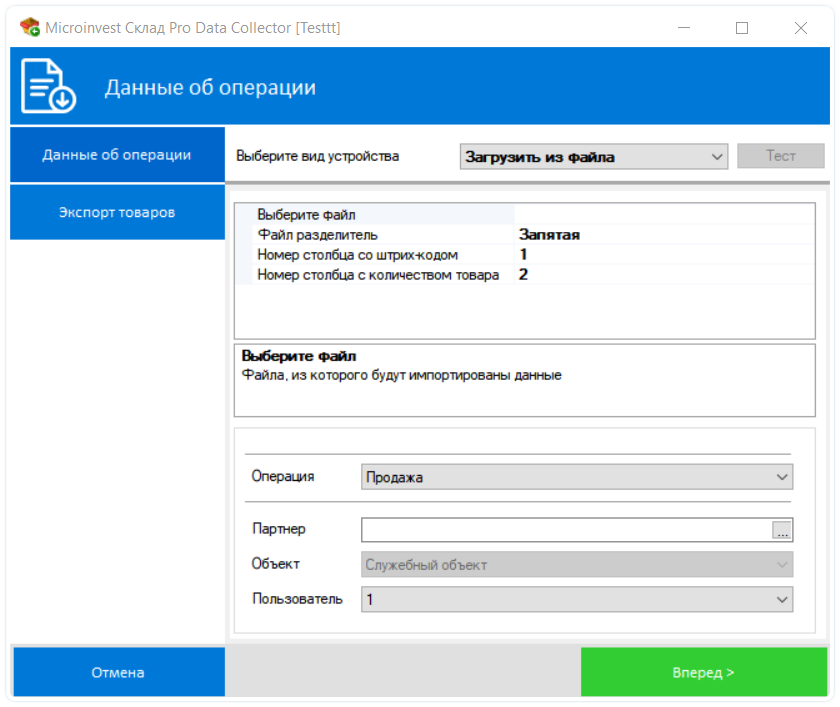Open the device type dropdown Загрузить из файла
The height and width of the screenshot is (707, 840).
(594, 157)
